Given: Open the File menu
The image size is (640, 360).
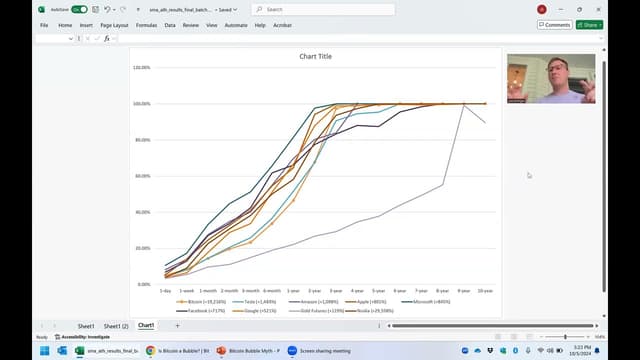Looking at the screenshot, I should point(44,25).
